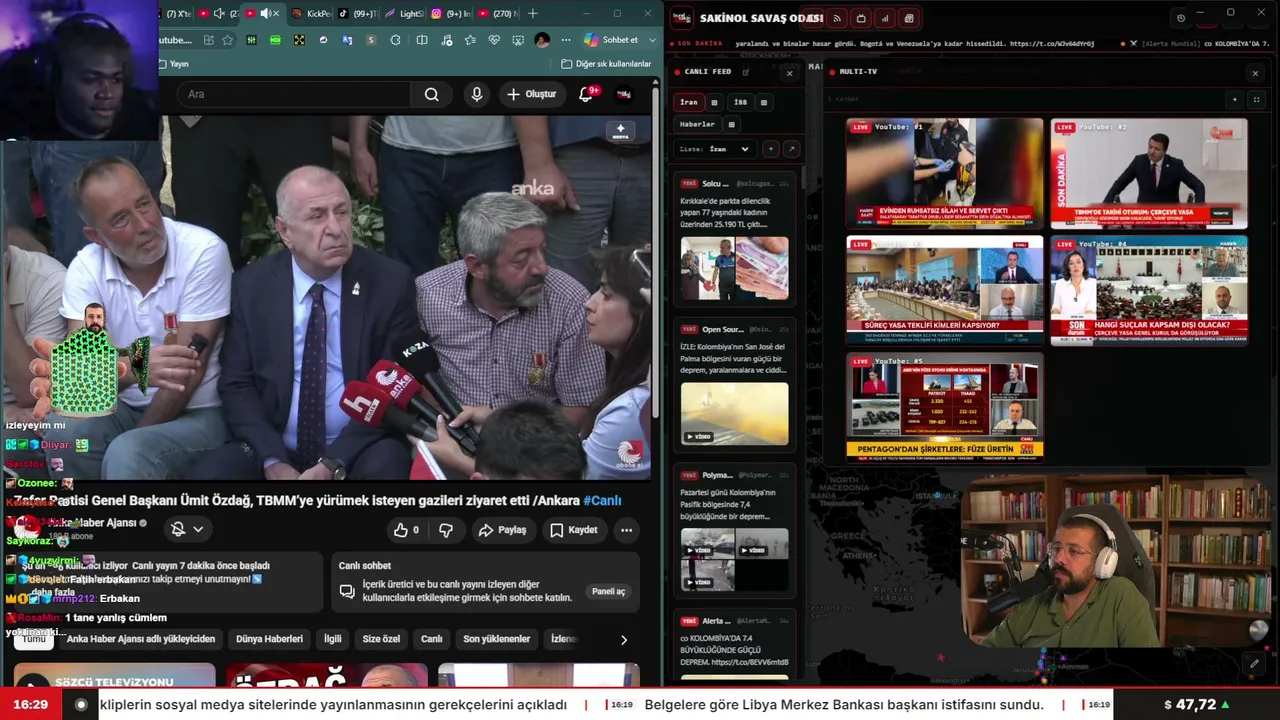Viewport: 1280px width, 720px height.
Task: Click the YouTube search magnifier button
Action: click(431, 94)
